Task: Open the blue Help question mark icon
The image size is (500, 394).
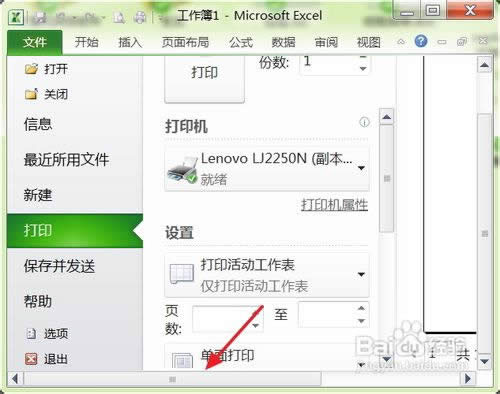Action: [x=421, y=41]
